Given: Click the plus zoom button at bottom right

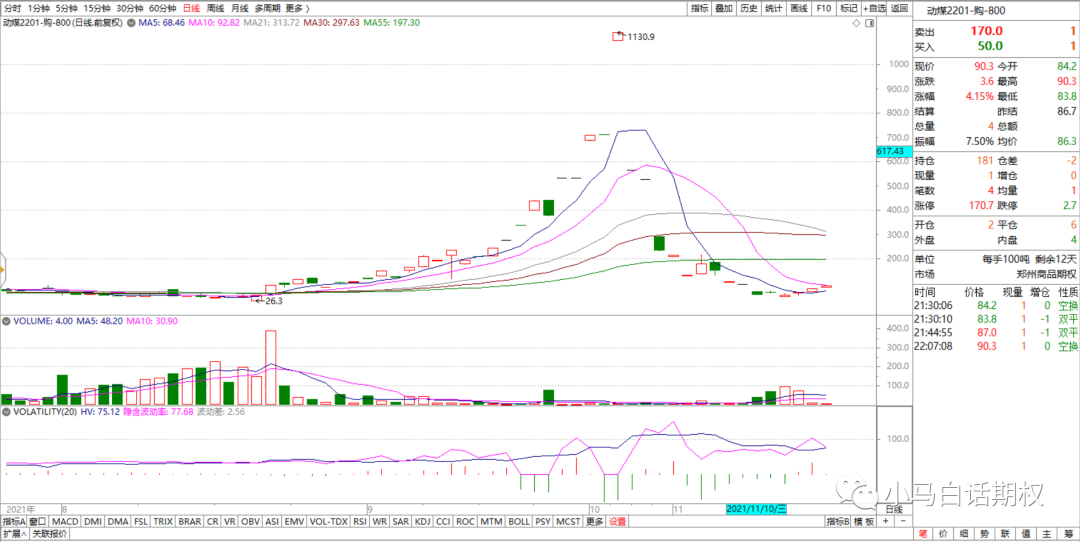Looking at the screenshot, I should click(885, 521).
